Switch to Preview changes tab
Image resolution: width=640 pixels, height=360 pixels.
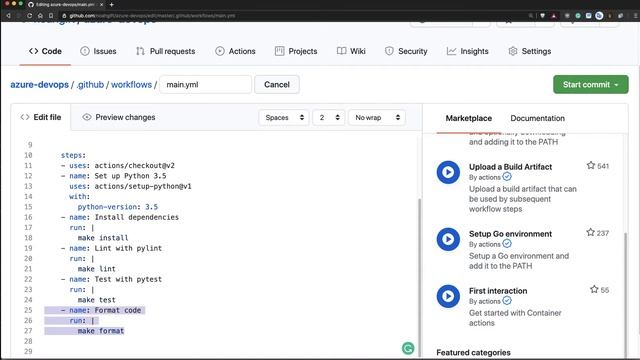point(119,117)
